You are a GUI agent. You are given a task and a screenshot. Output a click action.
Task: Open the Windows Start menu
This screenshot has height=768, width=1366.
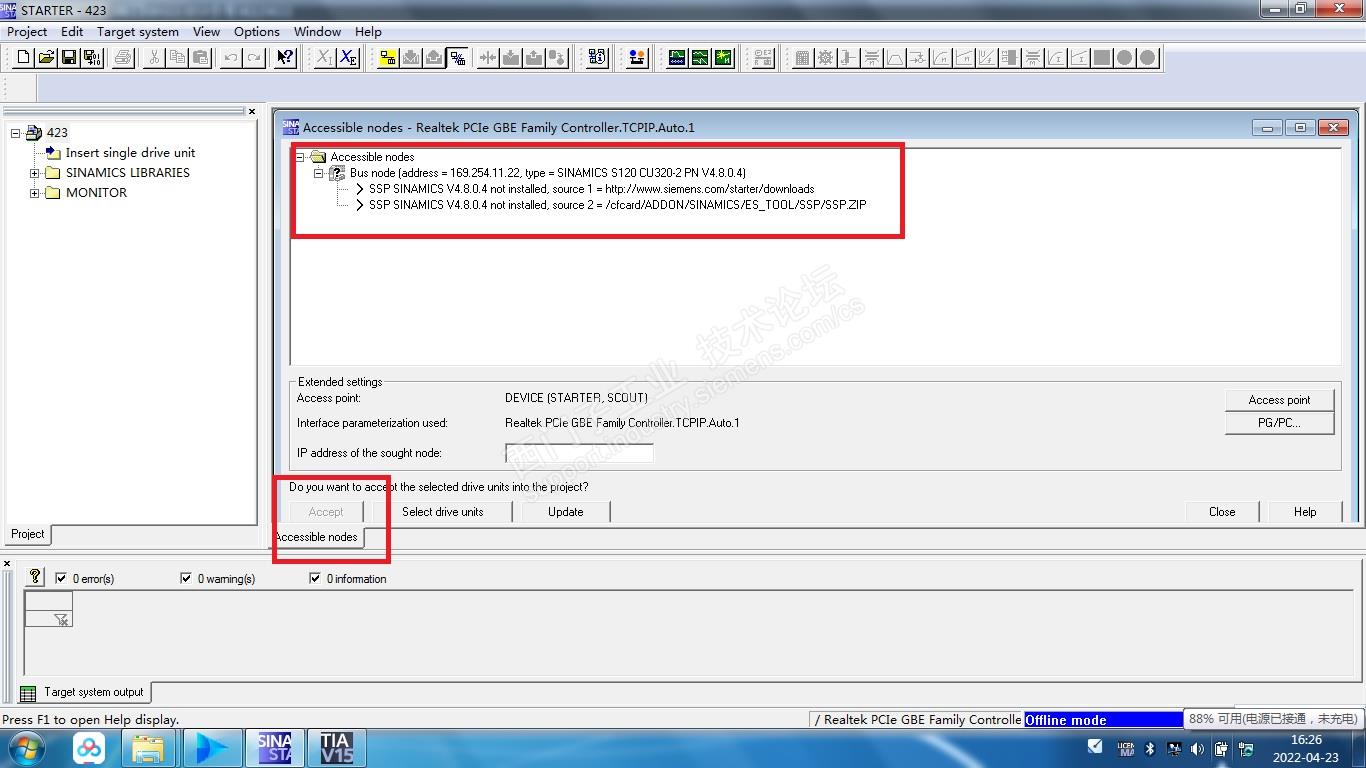point(26,748)
